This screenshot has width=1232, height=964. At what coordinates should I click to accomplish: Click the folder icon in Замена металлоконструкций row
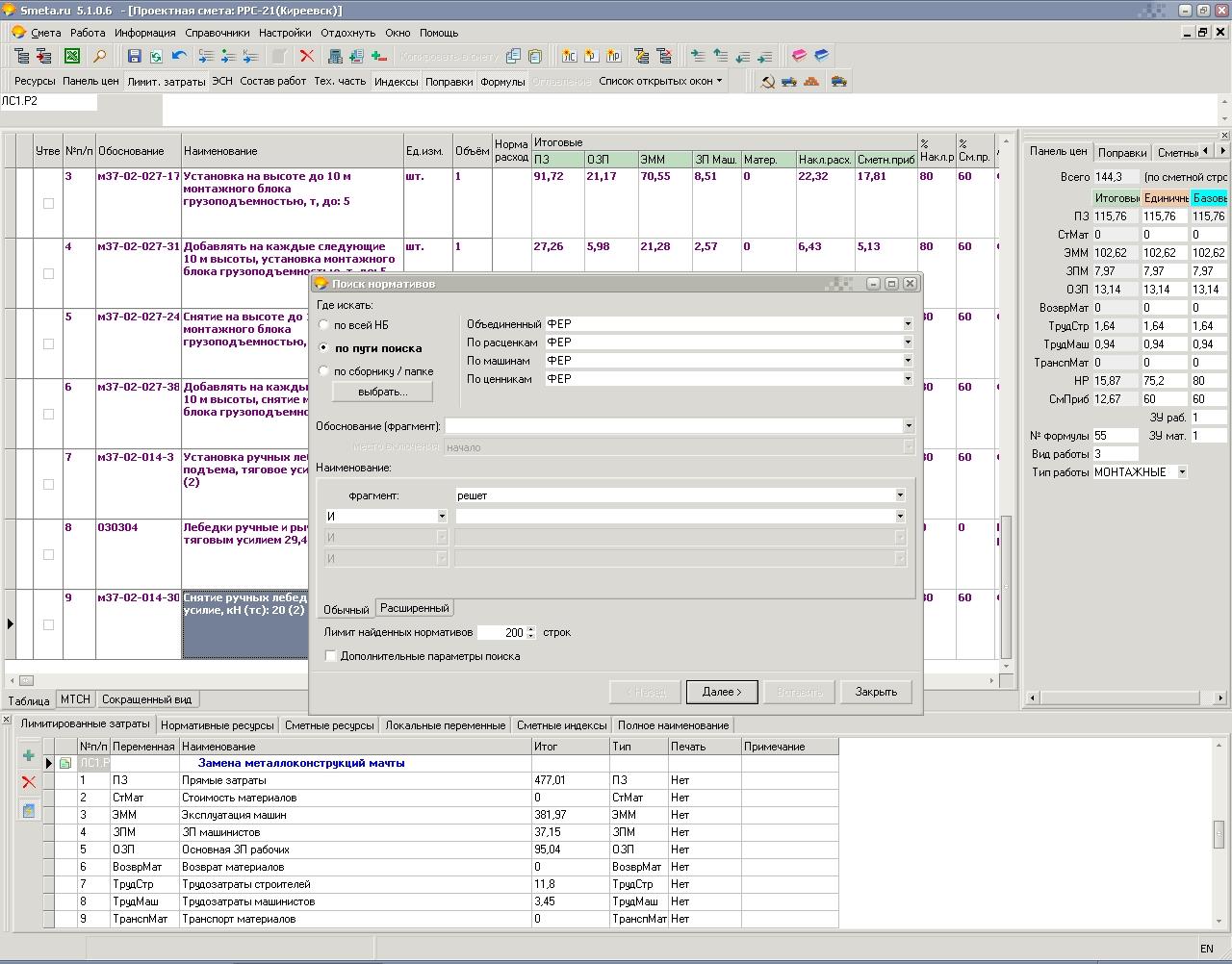coord(65,764)
